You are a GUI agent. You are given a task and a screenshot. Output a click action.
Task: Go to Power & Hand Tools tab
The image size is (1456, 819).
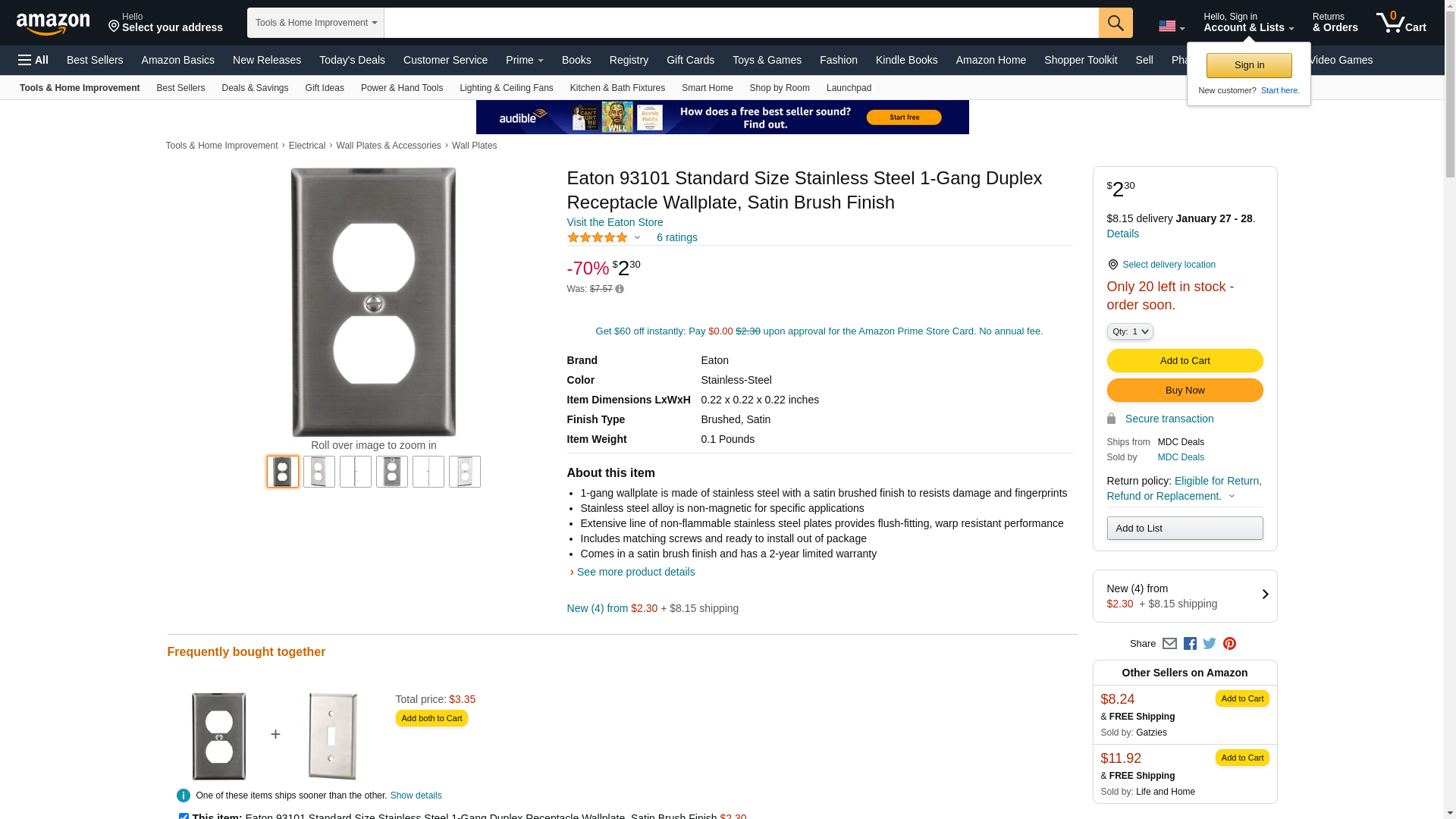401,88
